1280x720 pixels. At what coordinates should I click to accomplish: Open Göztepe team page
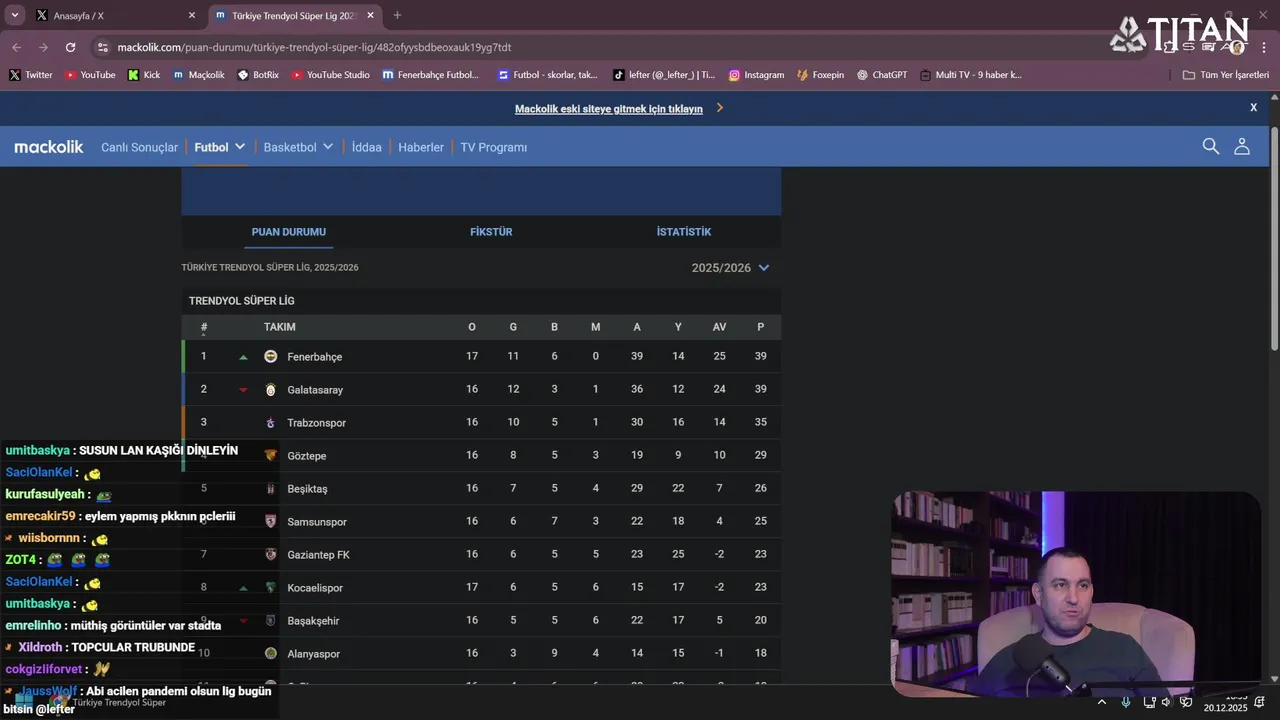tap(306, 456)
